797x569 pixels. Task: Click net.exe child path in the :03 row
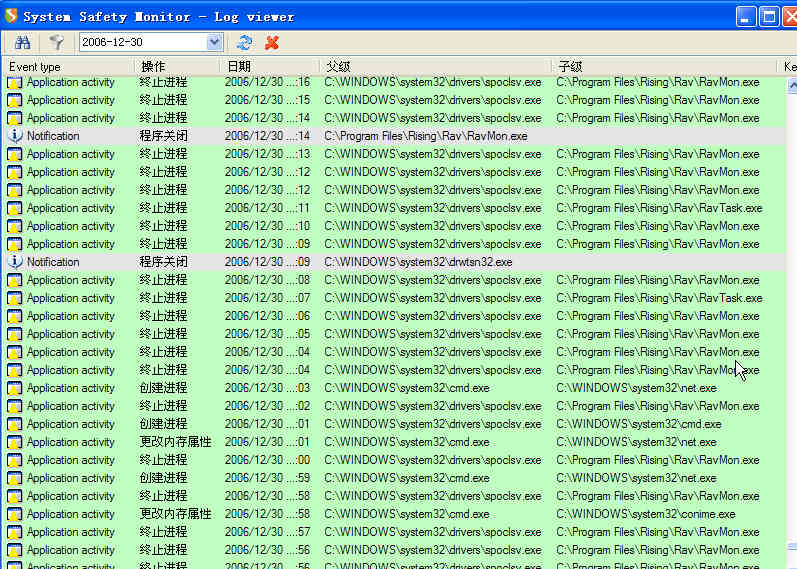[x=636, y=388]
